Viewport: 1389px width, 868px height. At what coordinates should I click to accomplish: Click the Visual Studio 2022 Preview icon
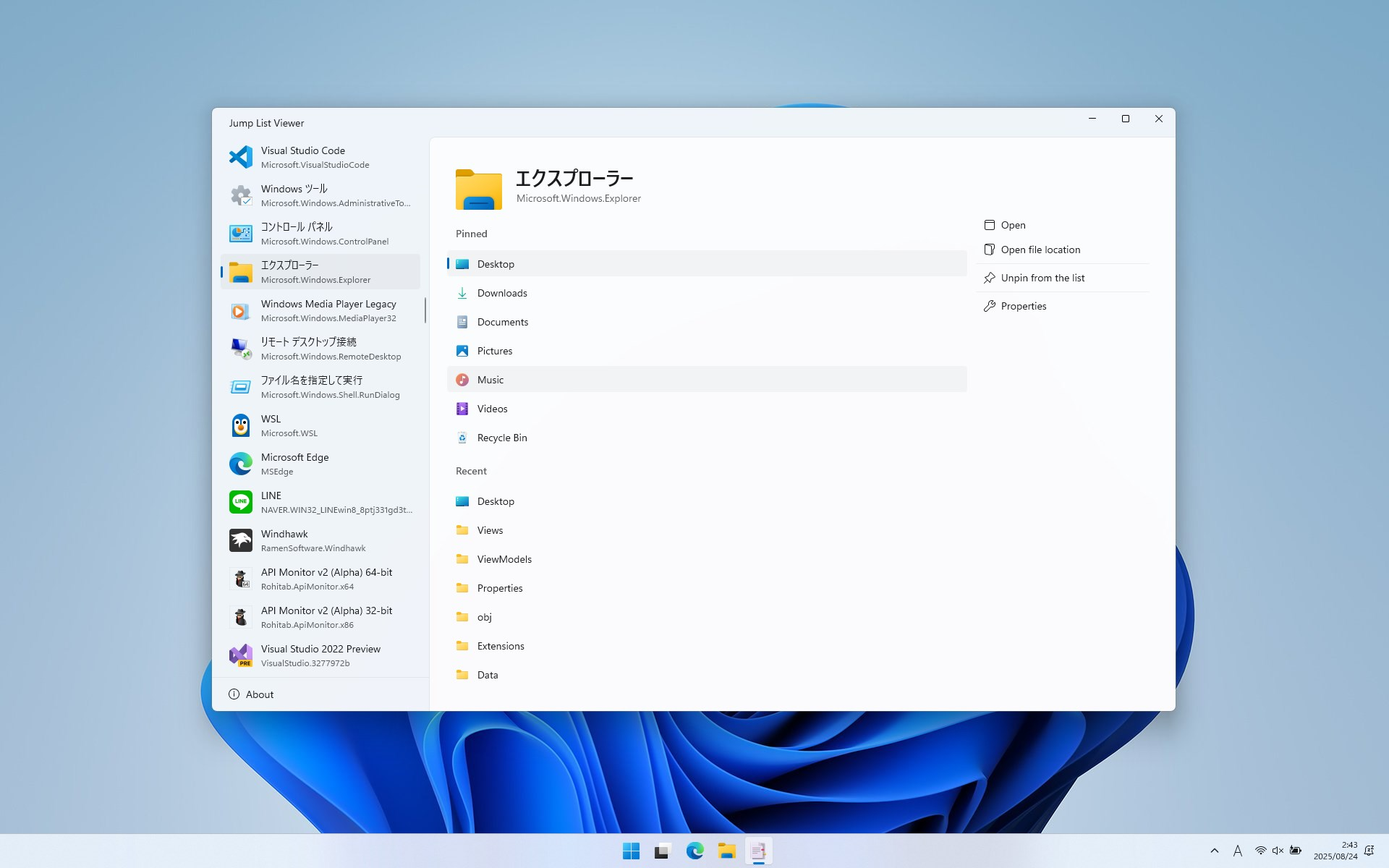[240, 655]
